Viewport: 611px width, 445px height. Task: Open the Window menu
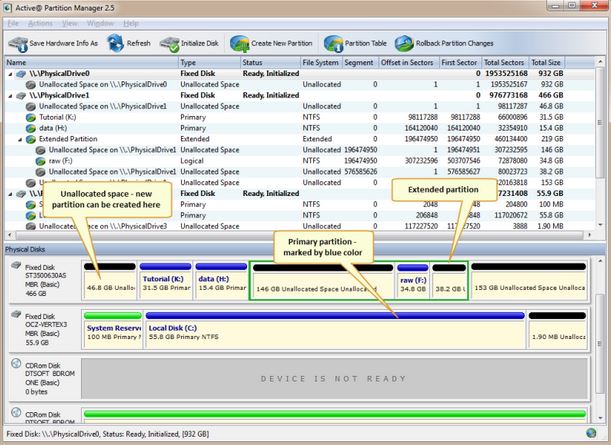click(x=100, y=23)
